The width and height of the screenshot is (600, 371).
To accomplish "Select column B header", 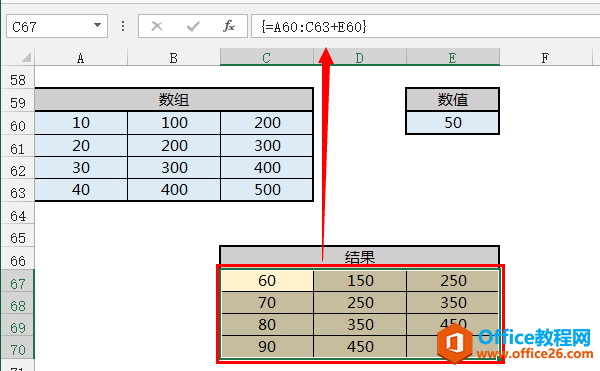I will pos(174,57).
